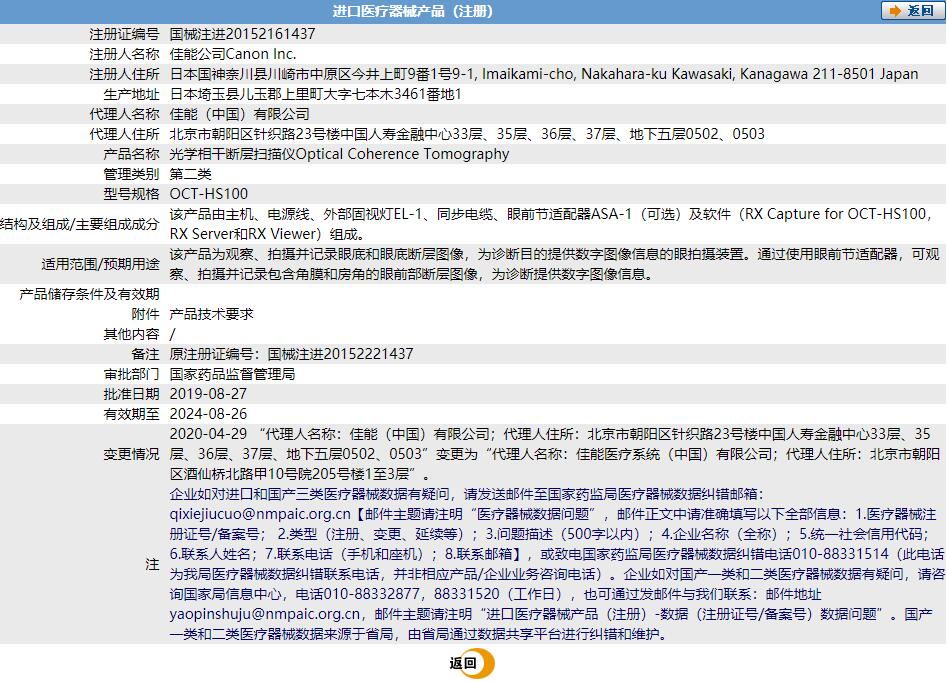Image resolution: width=947 pixels, height=681 pixels.
Task: Select agent address 北京市朝阳区针织路23号楼 in 代理人住所 row
Action: (467, 133)
